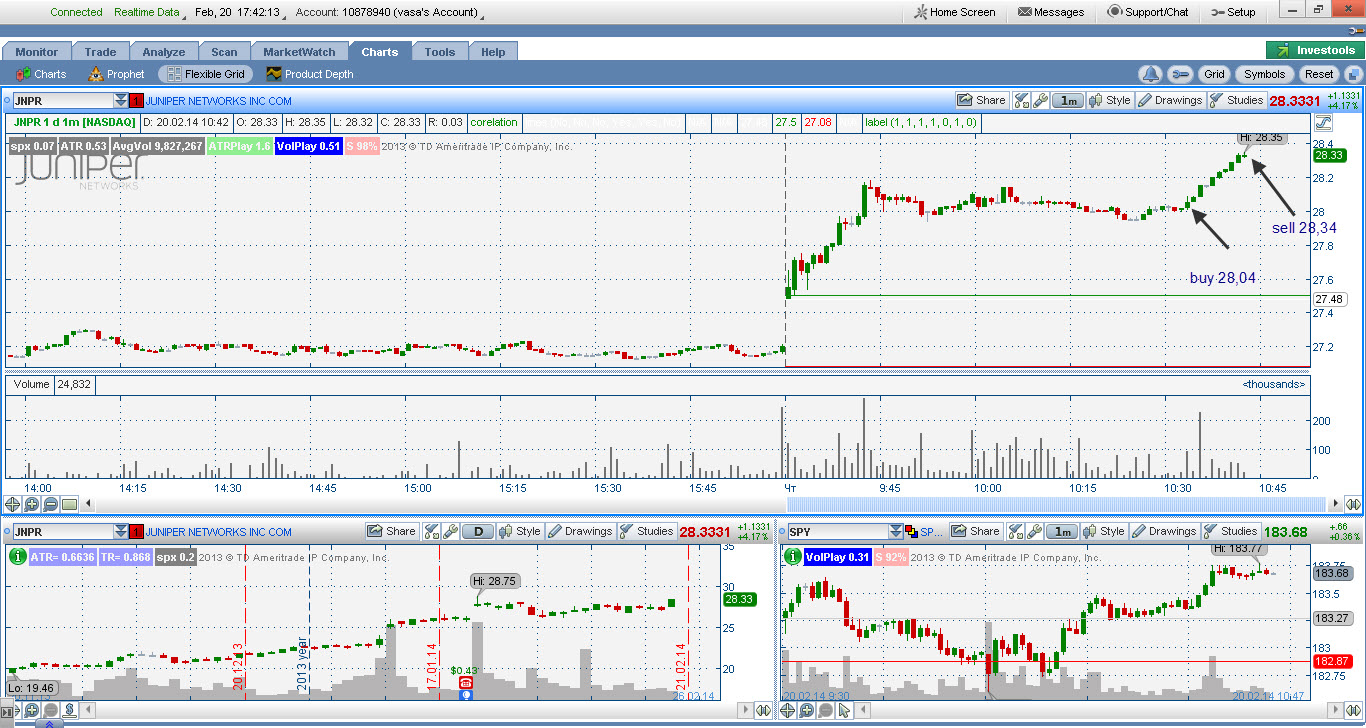Screen dimensions: 1366x728
Task: Toggle the D timeframe on daily JNPR chart
Action: 478,531
